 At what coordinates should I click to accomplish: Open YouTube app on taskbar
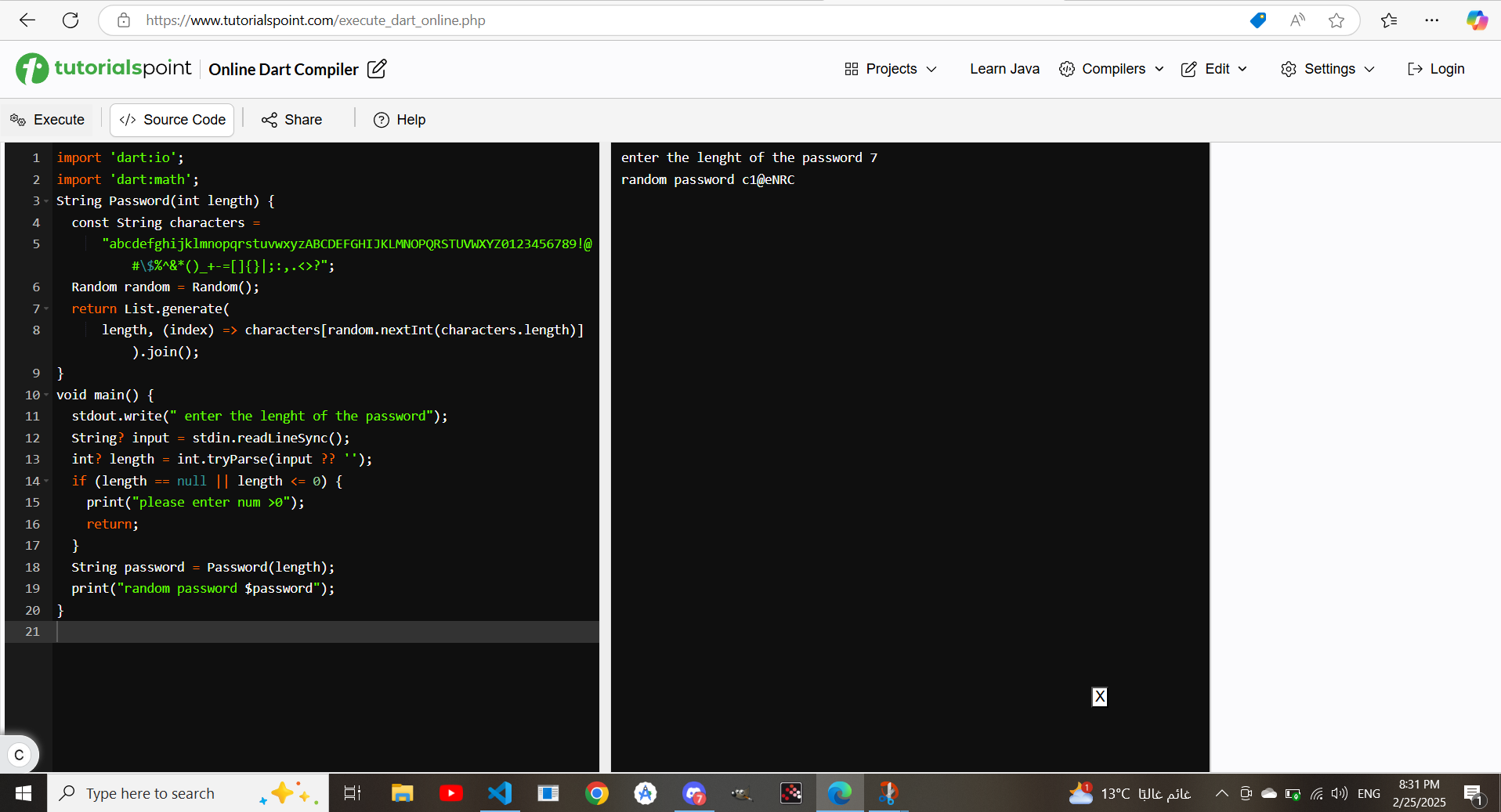(451, 793)
